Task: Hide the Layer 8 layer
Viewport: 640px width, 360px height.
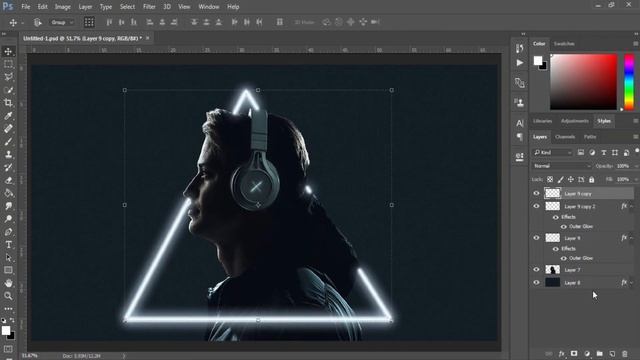Action: click(536, 282)
